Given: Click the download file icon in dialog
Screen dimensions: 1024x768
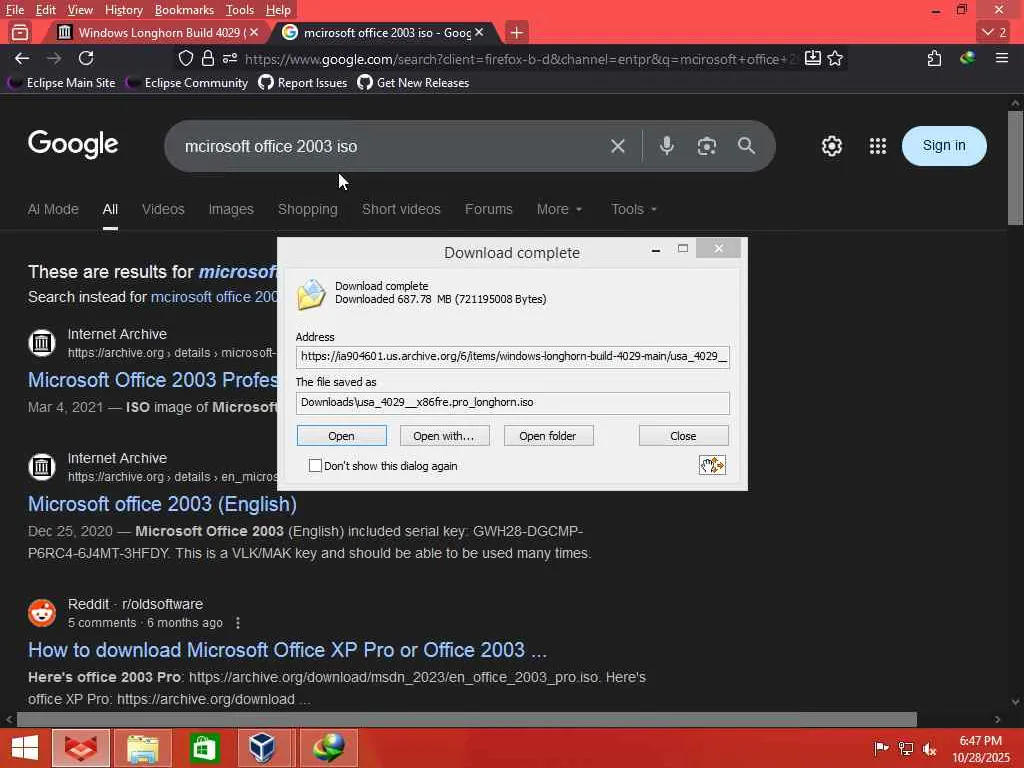Looking at the screenshot, I should click(311, 294).
